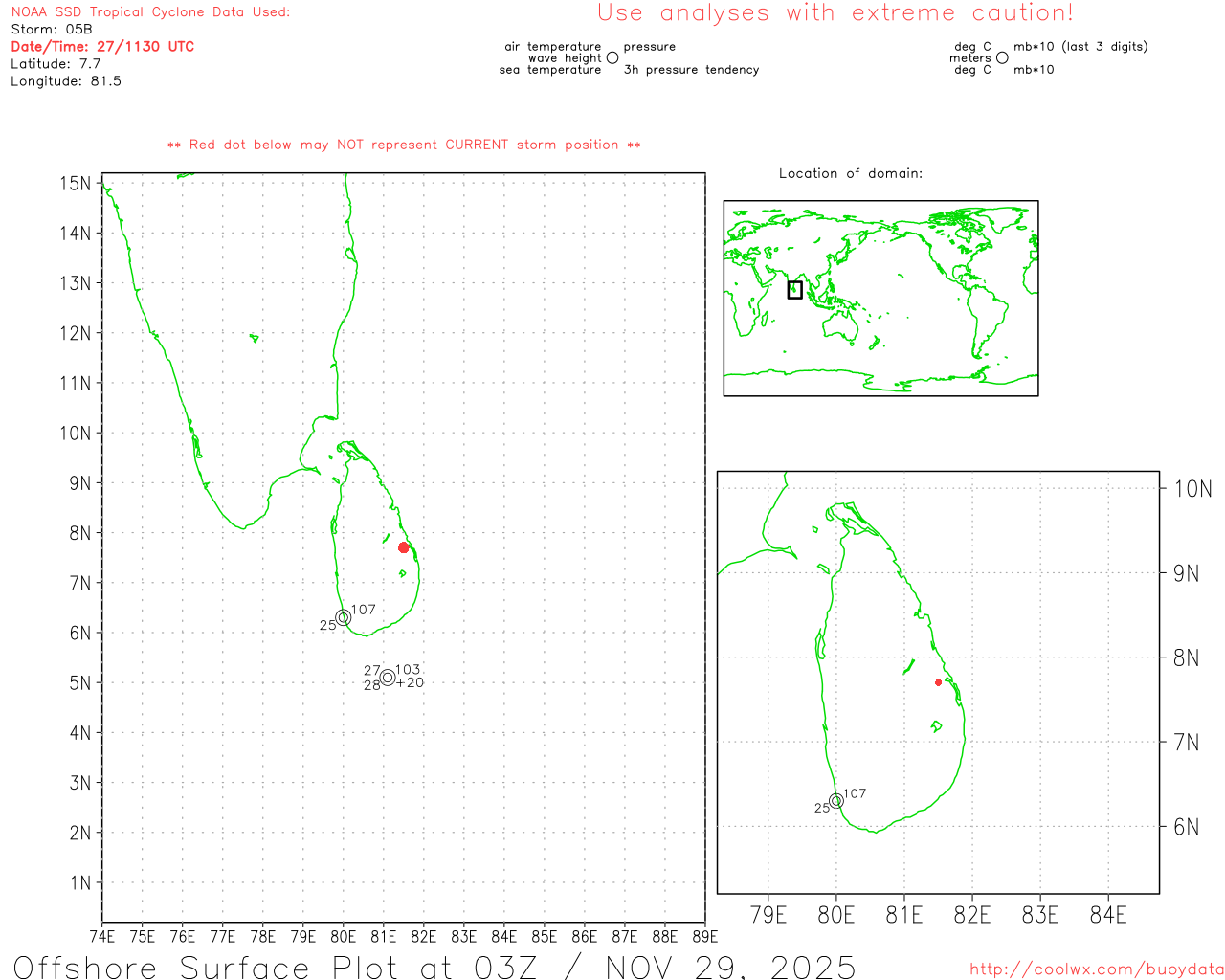
Task: Click the Date/Time 27/1130 UTC text
Action: click(102, 46)
